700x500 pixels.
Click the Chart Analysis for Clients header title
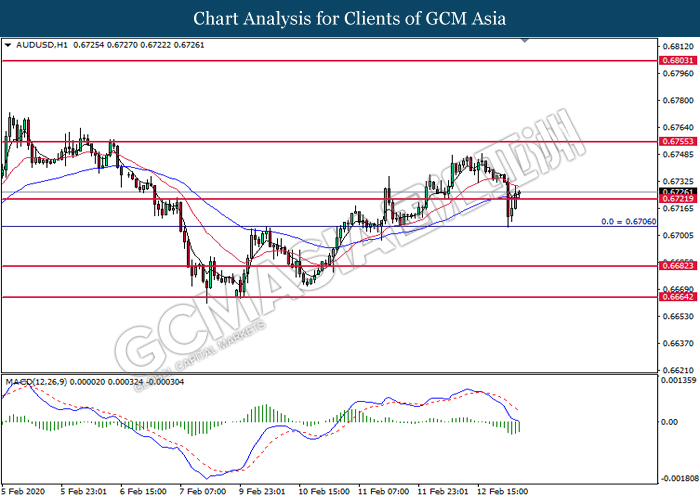tap(350, 19)
